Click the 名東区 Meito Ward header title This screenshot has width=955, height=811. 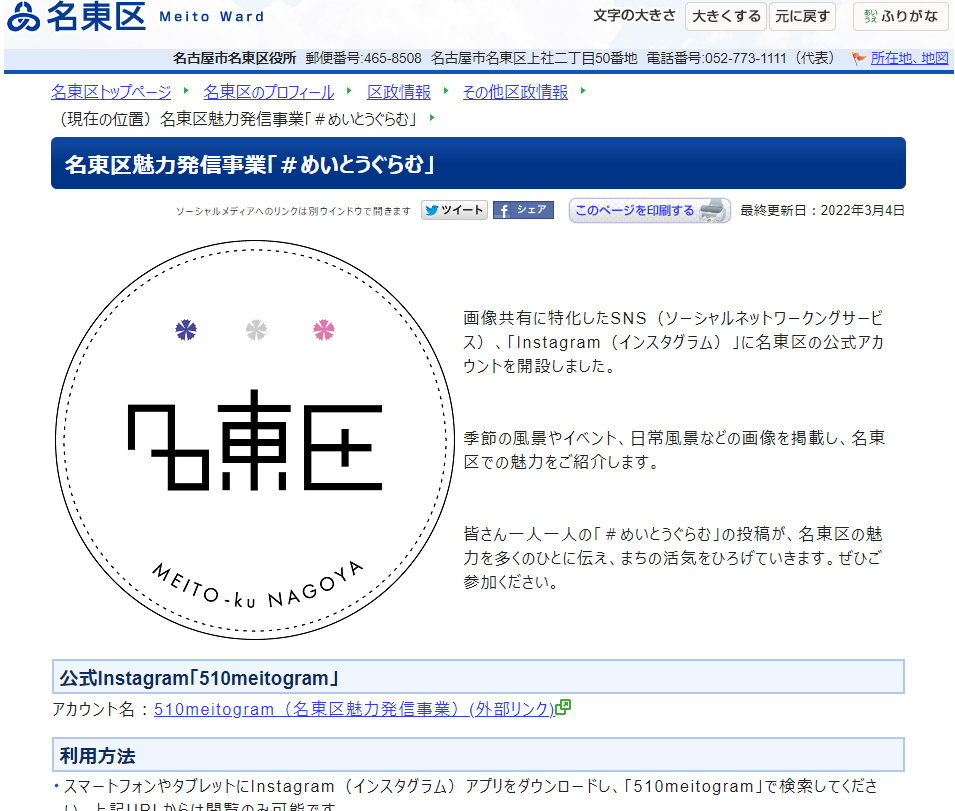155,16
